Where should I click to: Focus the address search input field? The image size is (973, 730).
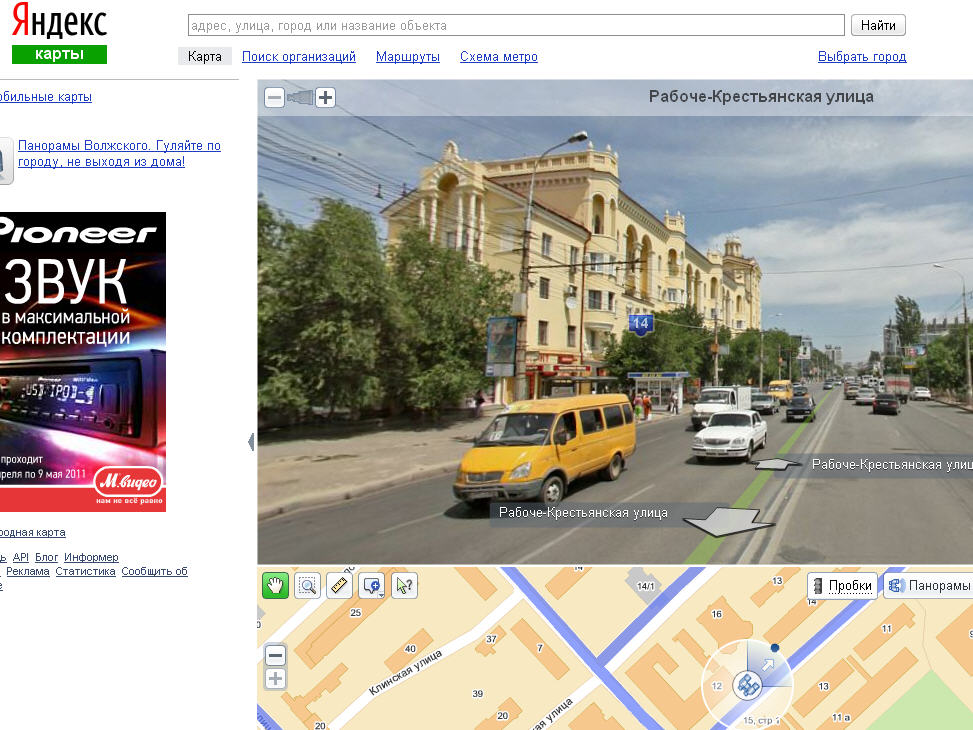[516, 25]
